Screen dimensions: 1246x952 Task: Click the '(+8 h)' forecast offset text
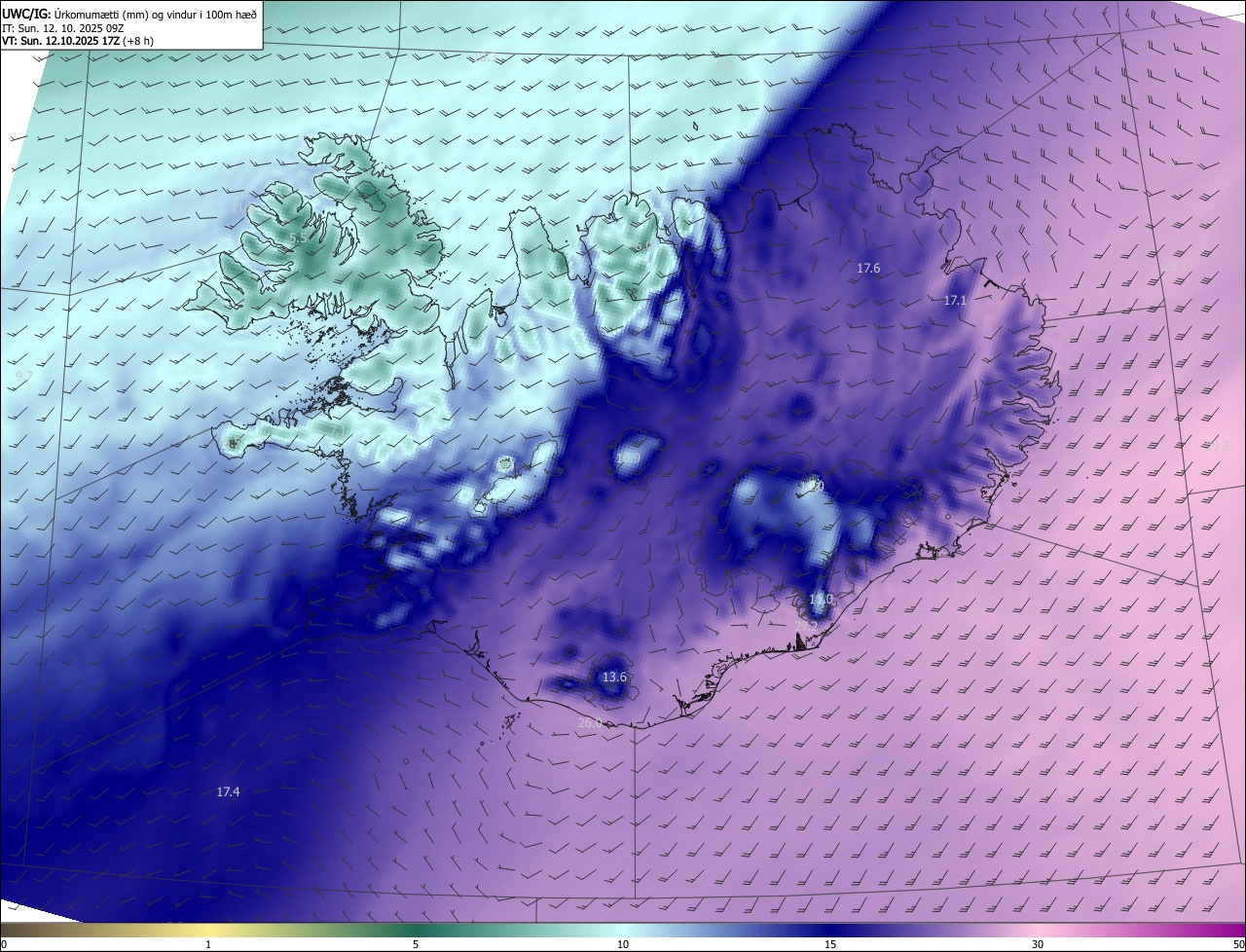point(137,41)
